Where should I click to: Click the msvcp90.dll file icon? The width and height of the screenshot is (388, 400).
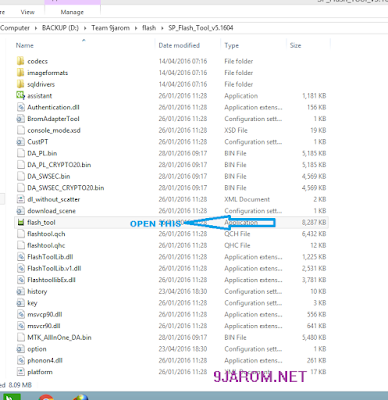[x=20, y=314]
